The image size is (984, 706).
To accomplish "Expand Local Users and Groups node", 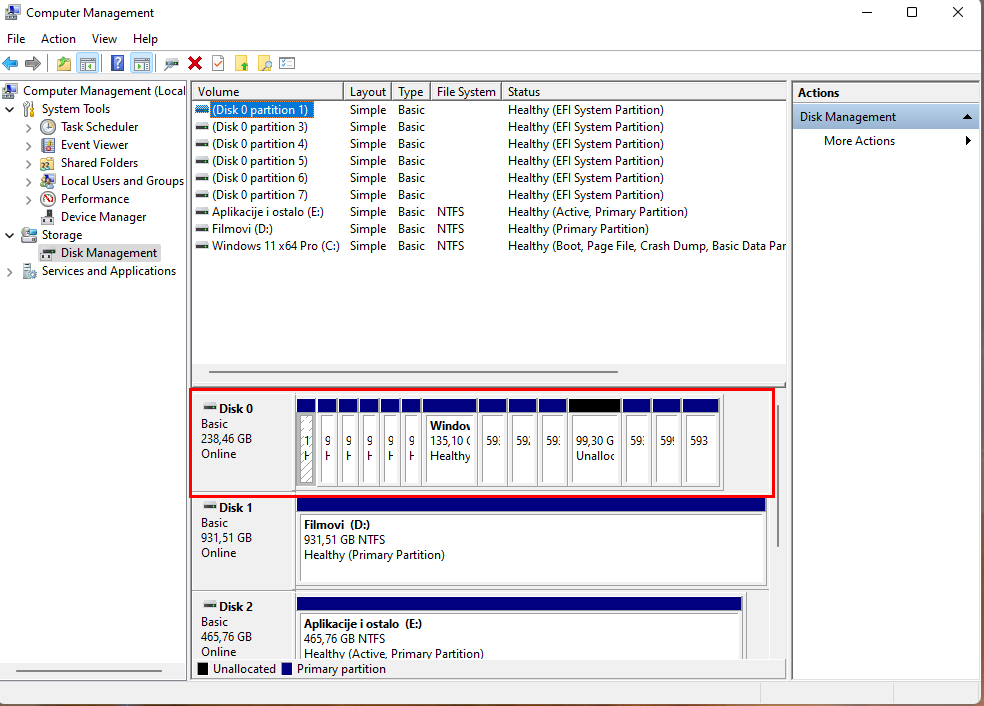I will point(28,182).
